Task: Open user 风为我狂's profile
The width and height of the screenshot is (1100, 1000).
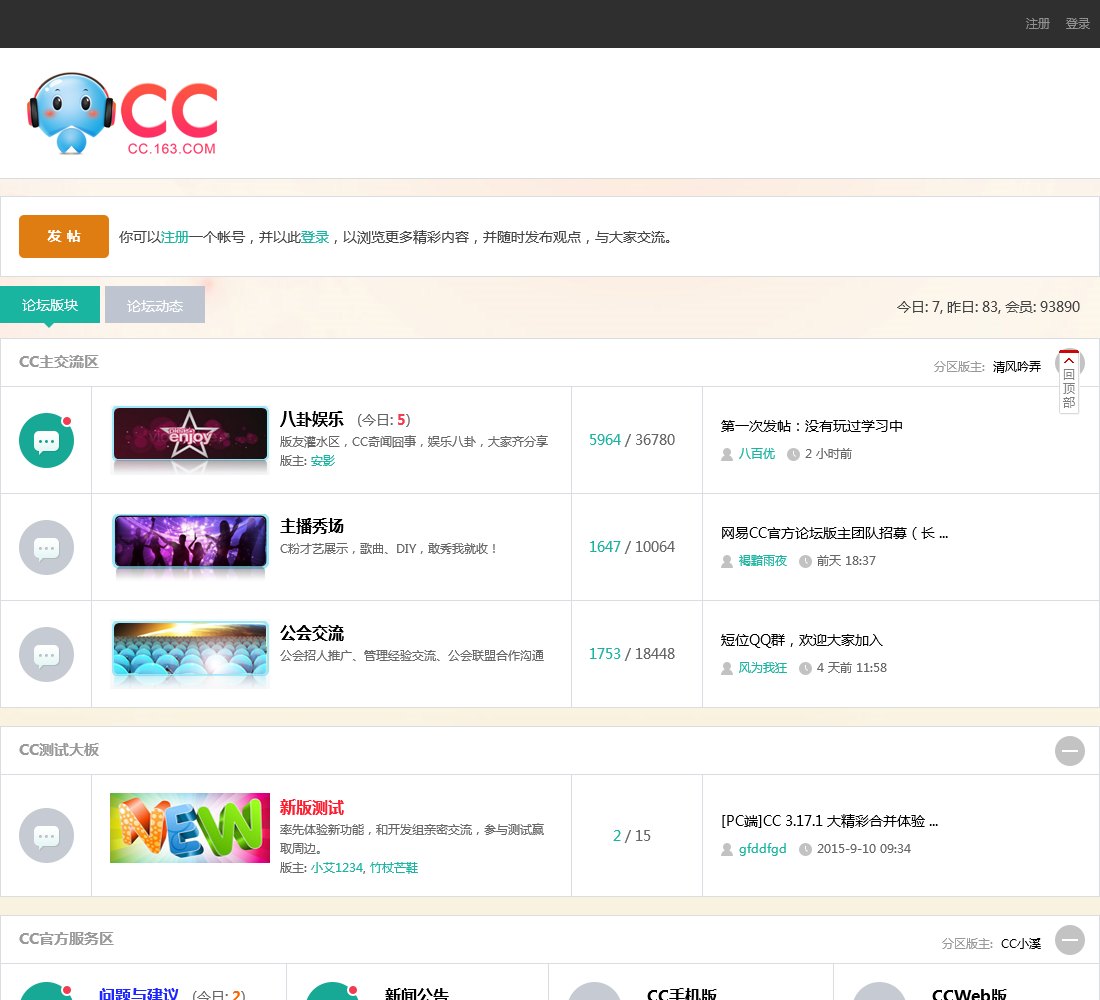Action: 763,668
